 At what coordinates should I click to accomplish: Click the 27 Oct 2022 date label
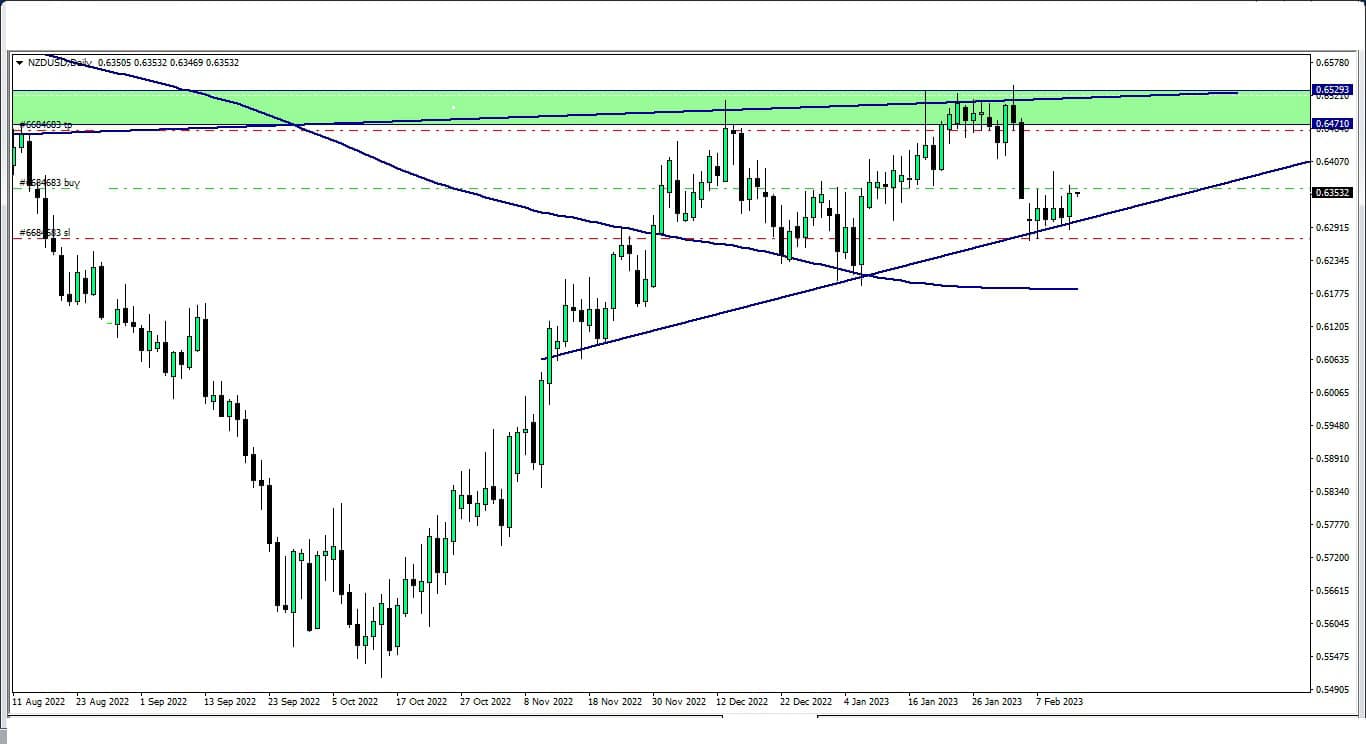[485, 701]
